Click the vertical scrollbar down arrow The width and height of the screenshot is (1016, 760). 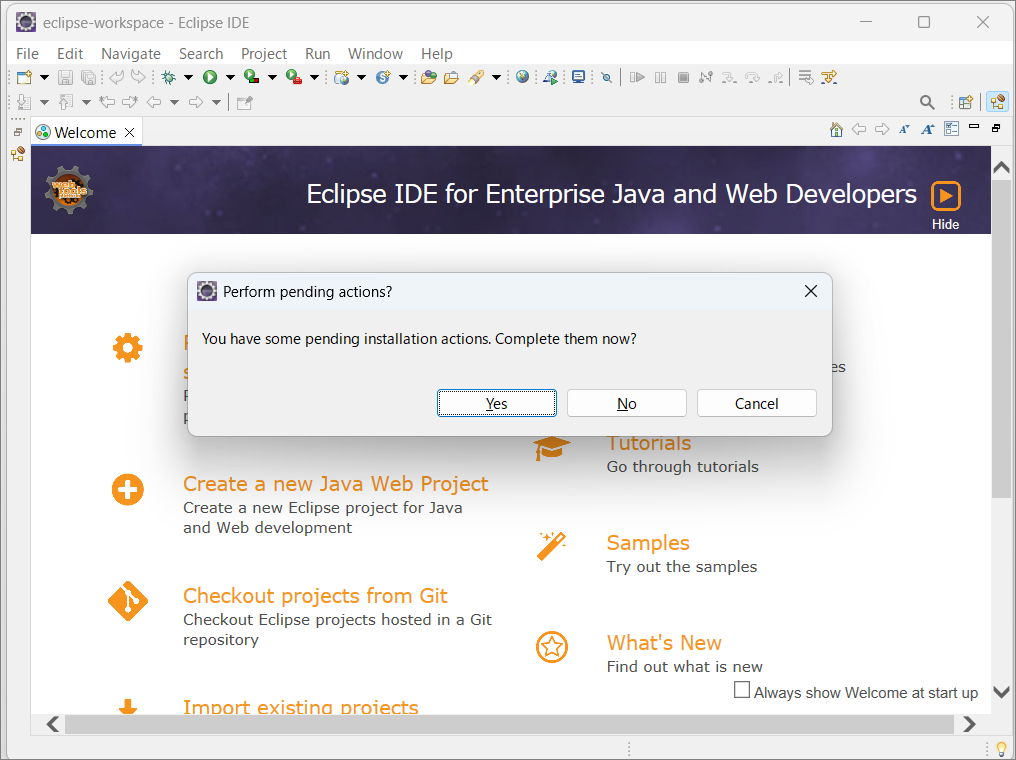click(x=1001, y=692)
